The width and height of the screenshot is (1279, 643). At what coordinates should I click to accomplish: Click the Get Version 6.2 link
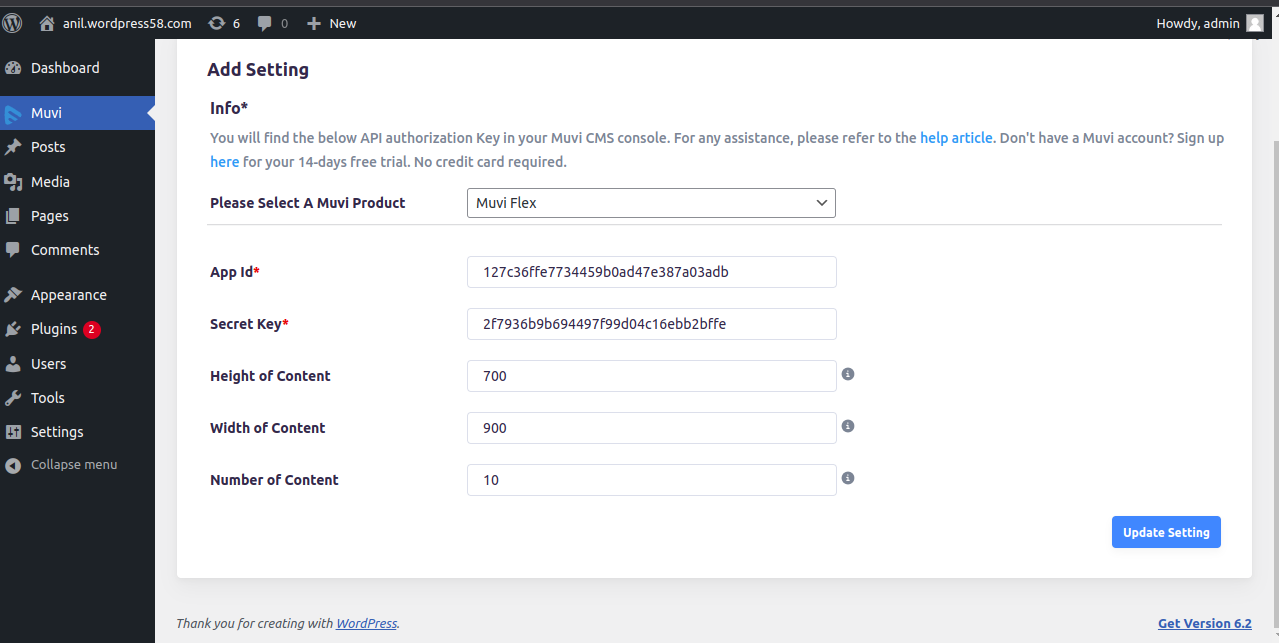click(x=1204, y=623)
